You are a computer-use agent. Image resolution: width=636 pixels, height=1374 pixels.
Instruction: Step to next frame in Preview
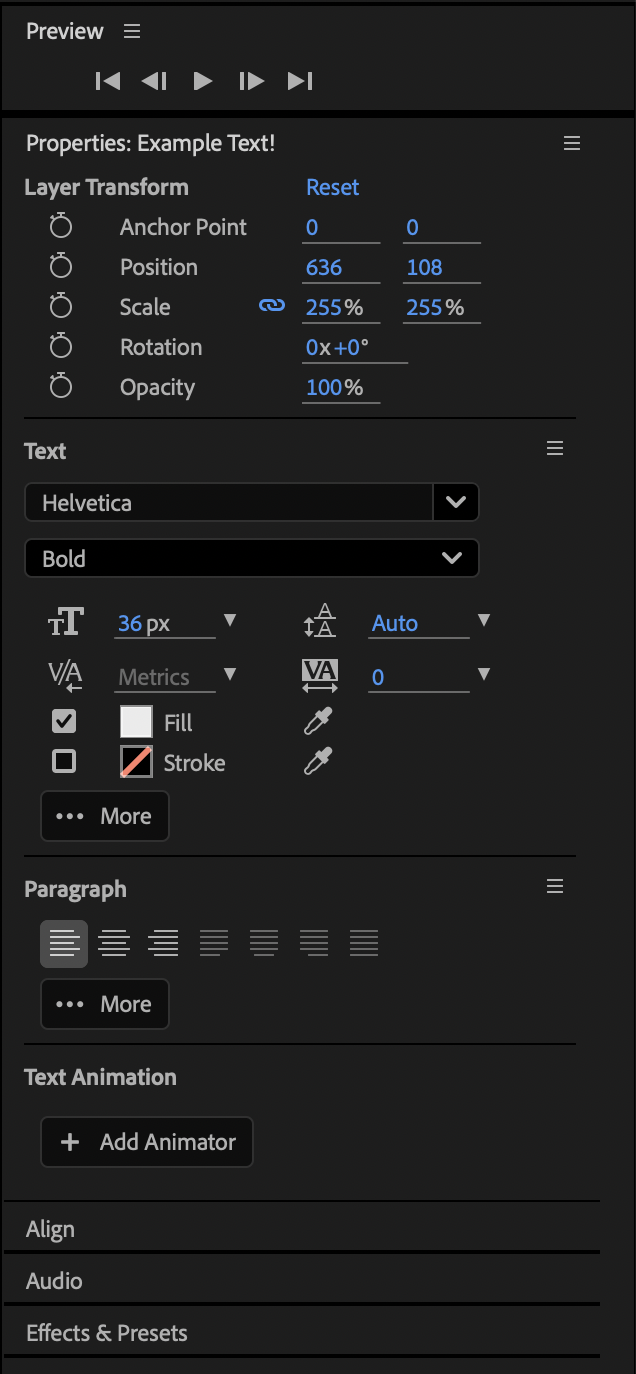tap(251, 81)
